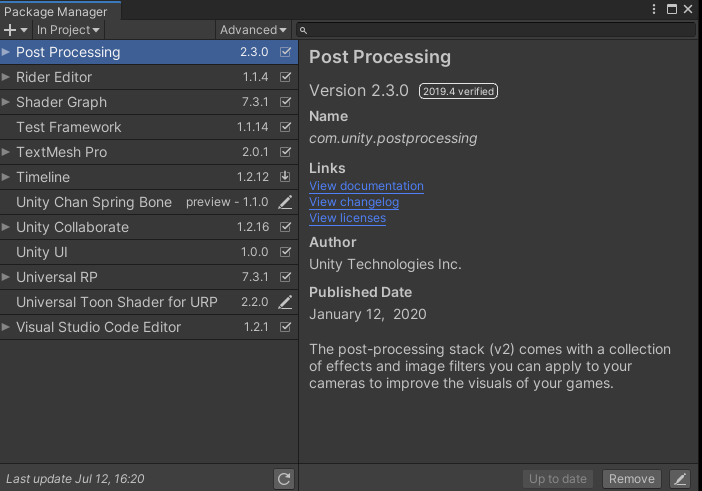This screenshot has width=702, height=491.
Task: Select the Unity Collaborate package row
Action: [x=149, y=227]
